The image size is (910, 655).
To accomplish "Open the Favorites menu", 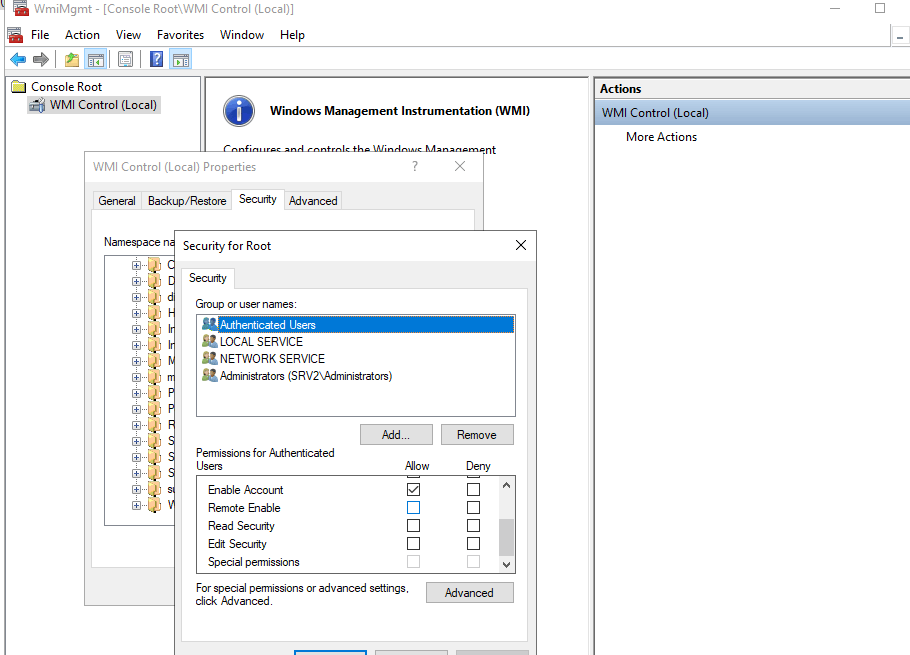I will tap(180, 35).
